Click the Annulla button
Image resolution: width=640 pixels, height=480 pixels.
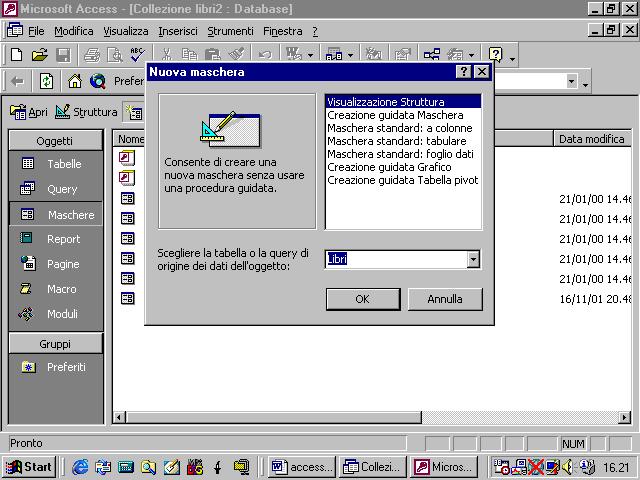point(444,299)
